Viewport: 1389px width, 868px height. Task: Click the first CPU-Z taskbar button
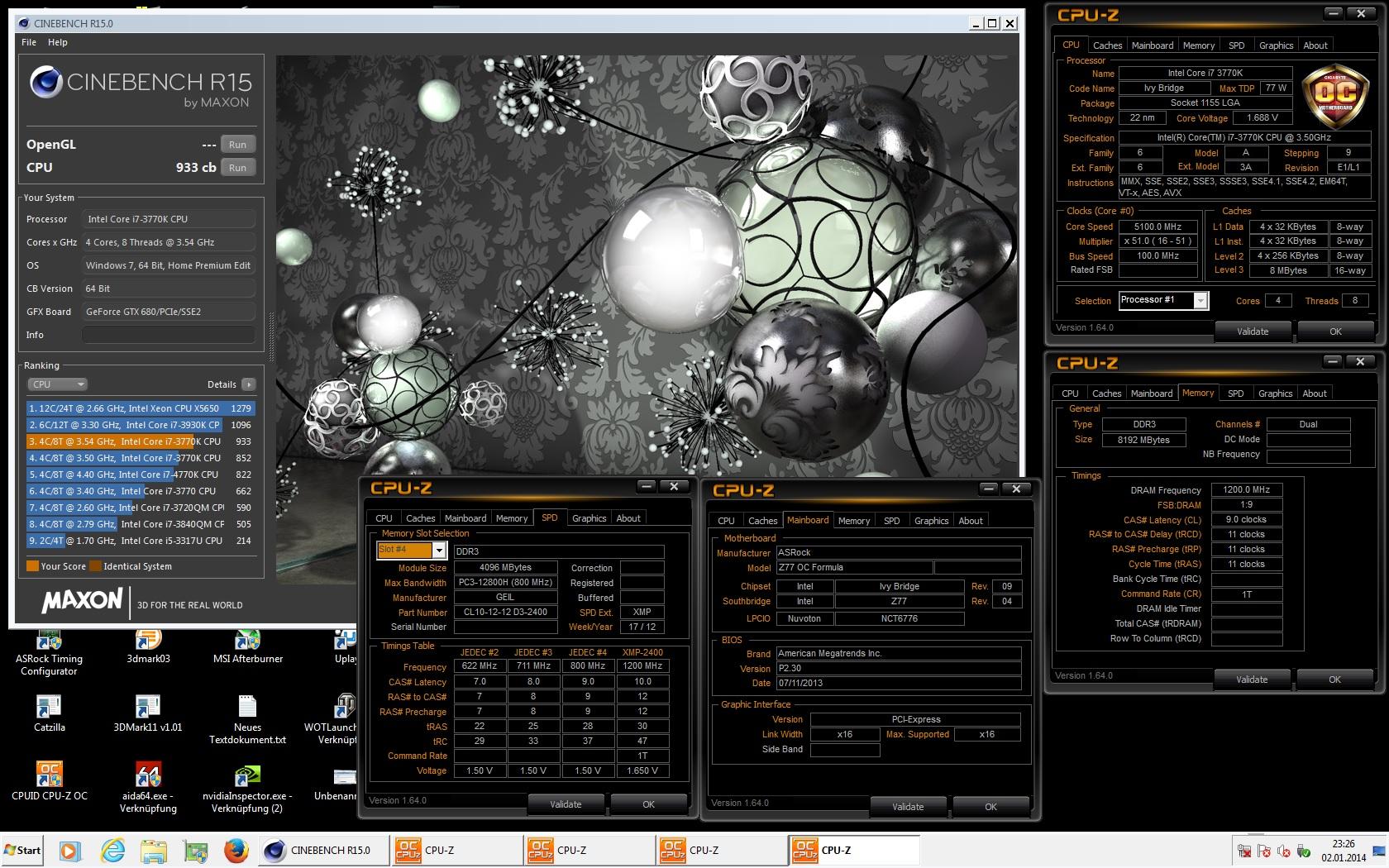[x=456, y=850]
